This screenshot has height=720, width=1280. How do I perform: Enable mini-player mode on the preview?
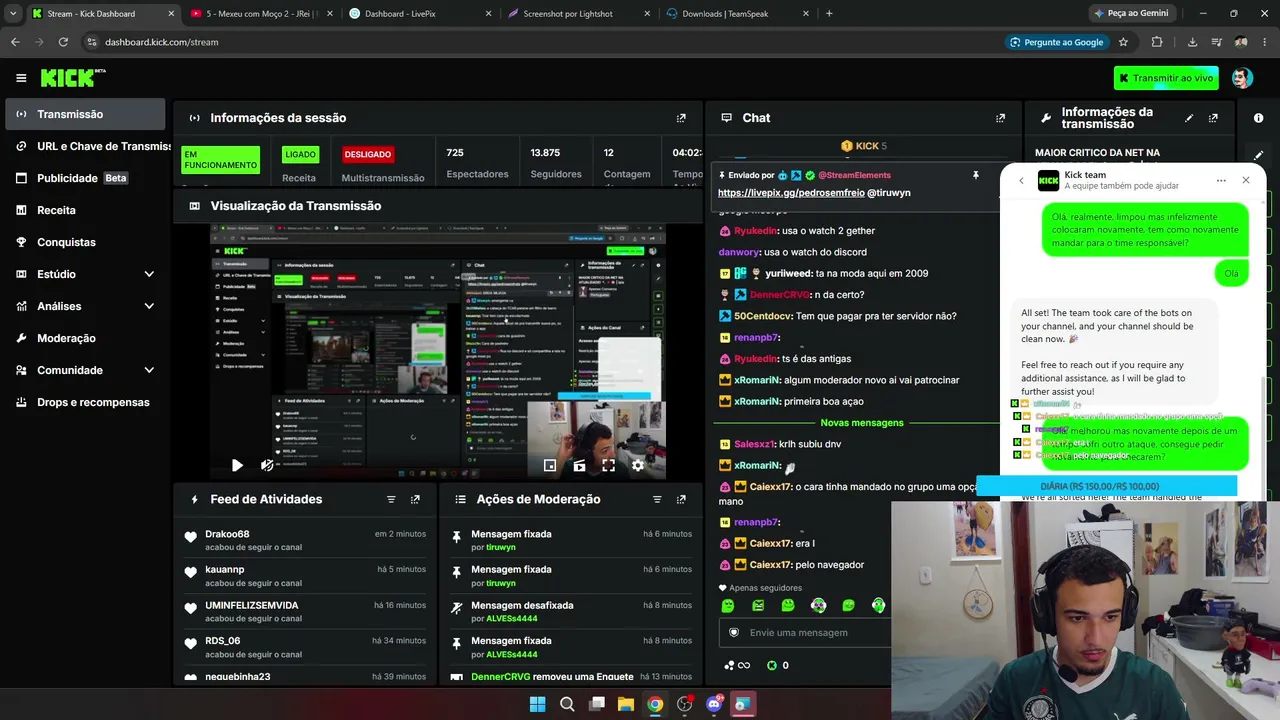tap(550, 465)
